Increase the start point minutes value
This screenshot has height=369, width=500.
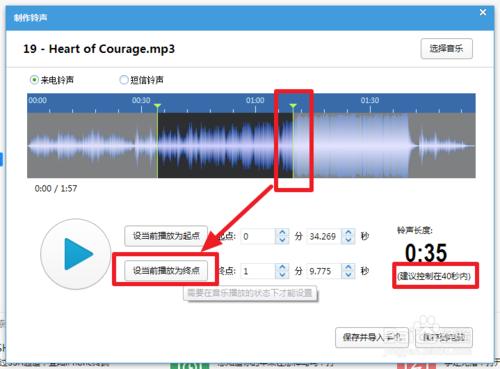coord(282,232)
